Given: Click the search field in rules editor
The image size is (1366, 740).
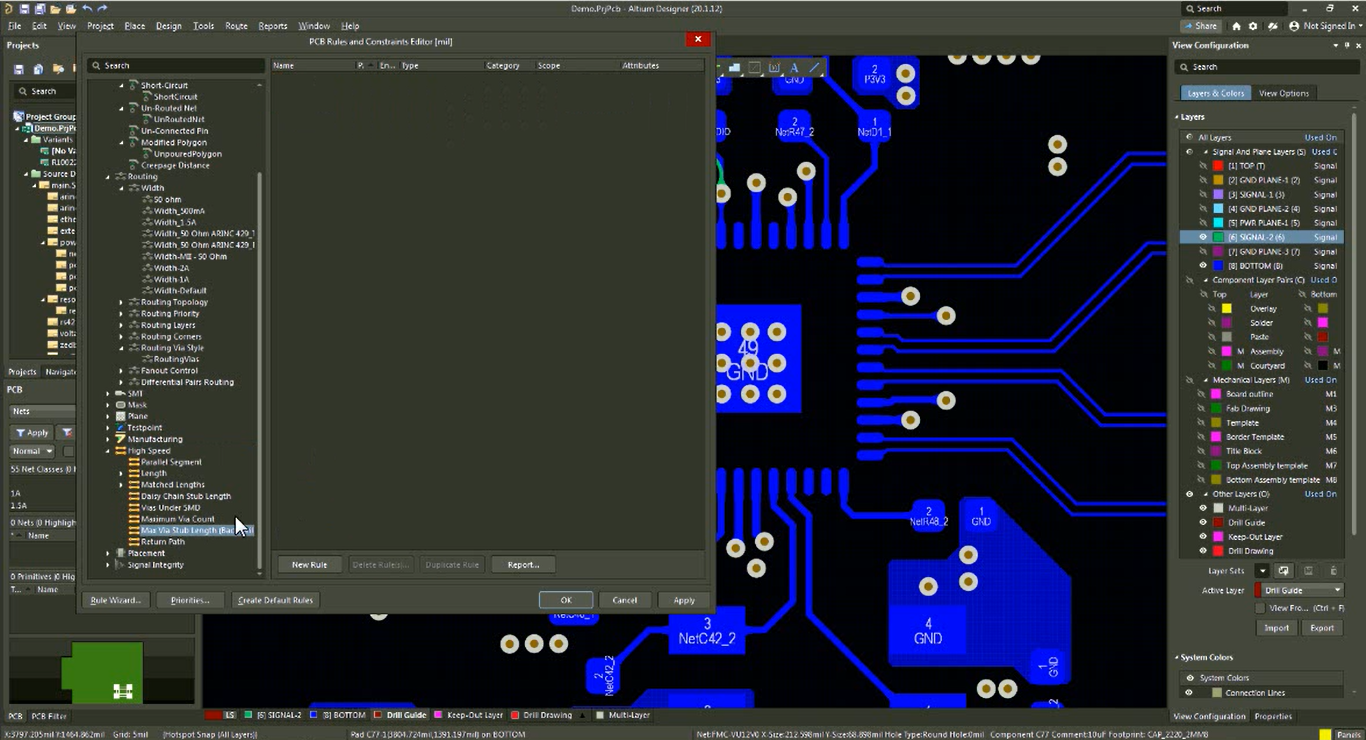Looking at the screenshot, I should pyautogui.click(x=176, y=65).
